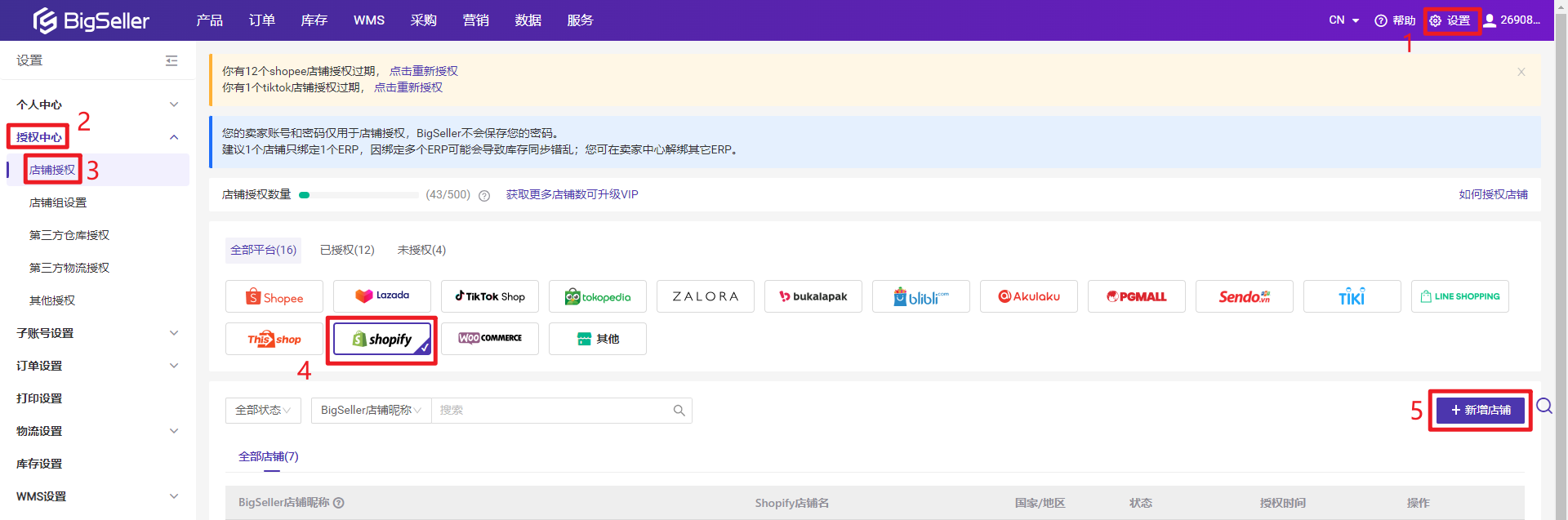Screen dimensions: 1568x520
Task: Select the Akulaku platform tile
Action: (1029, 296)
